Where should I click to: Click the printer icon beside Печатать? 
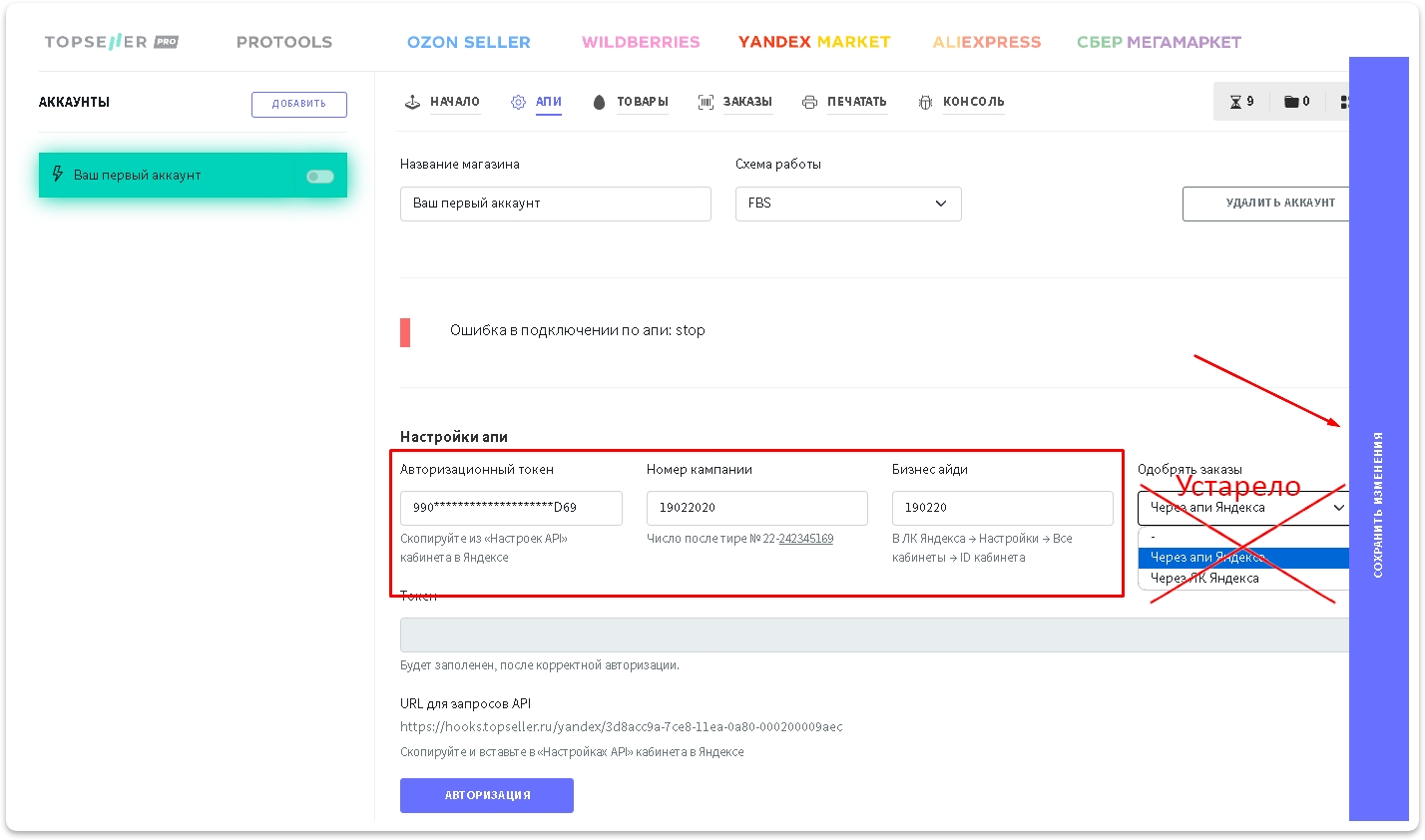tap(809, 102)
